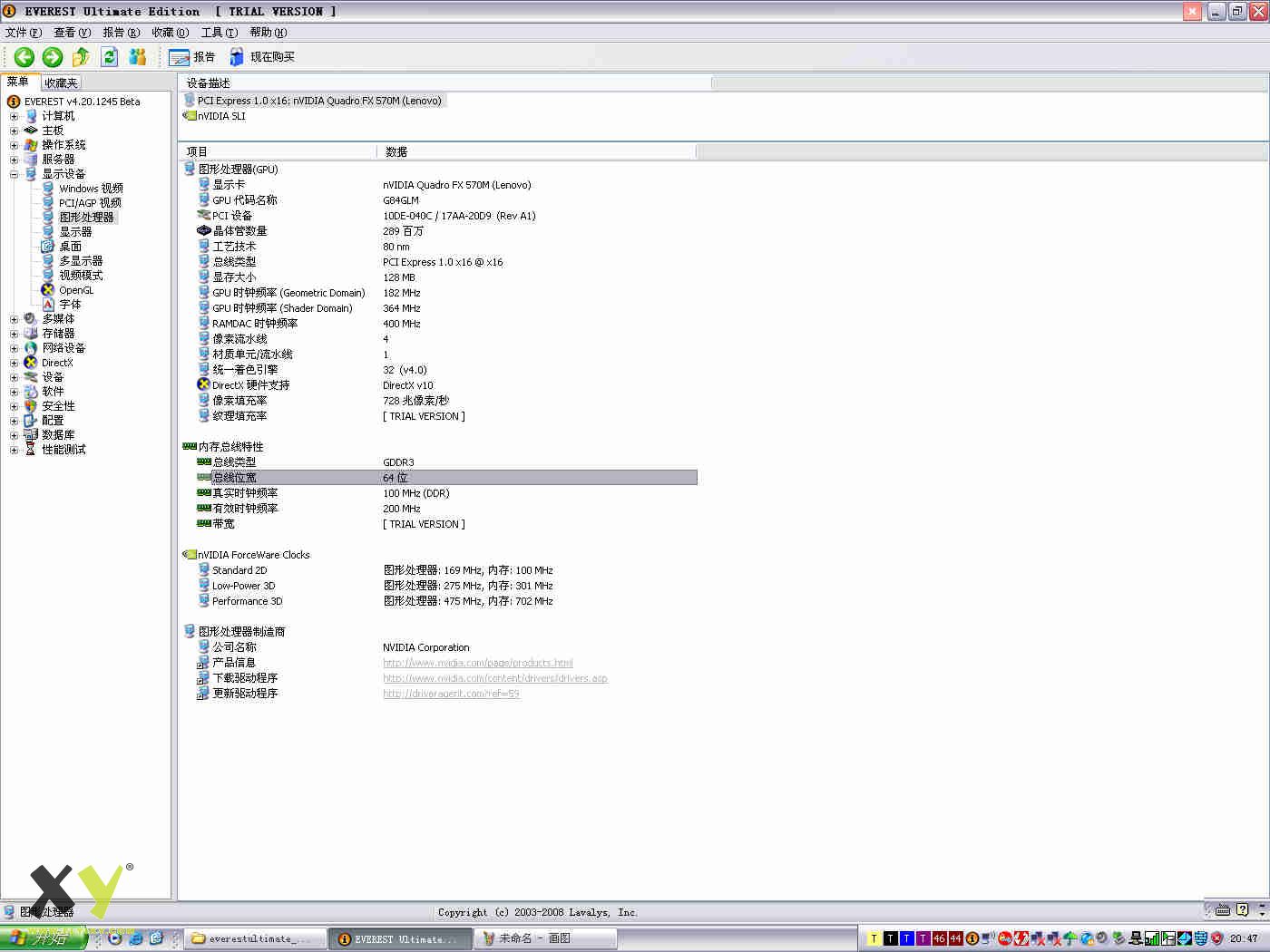Click the 安全性 security shield icon
This screenshot has width=1270, height=952.
point(31,406)
